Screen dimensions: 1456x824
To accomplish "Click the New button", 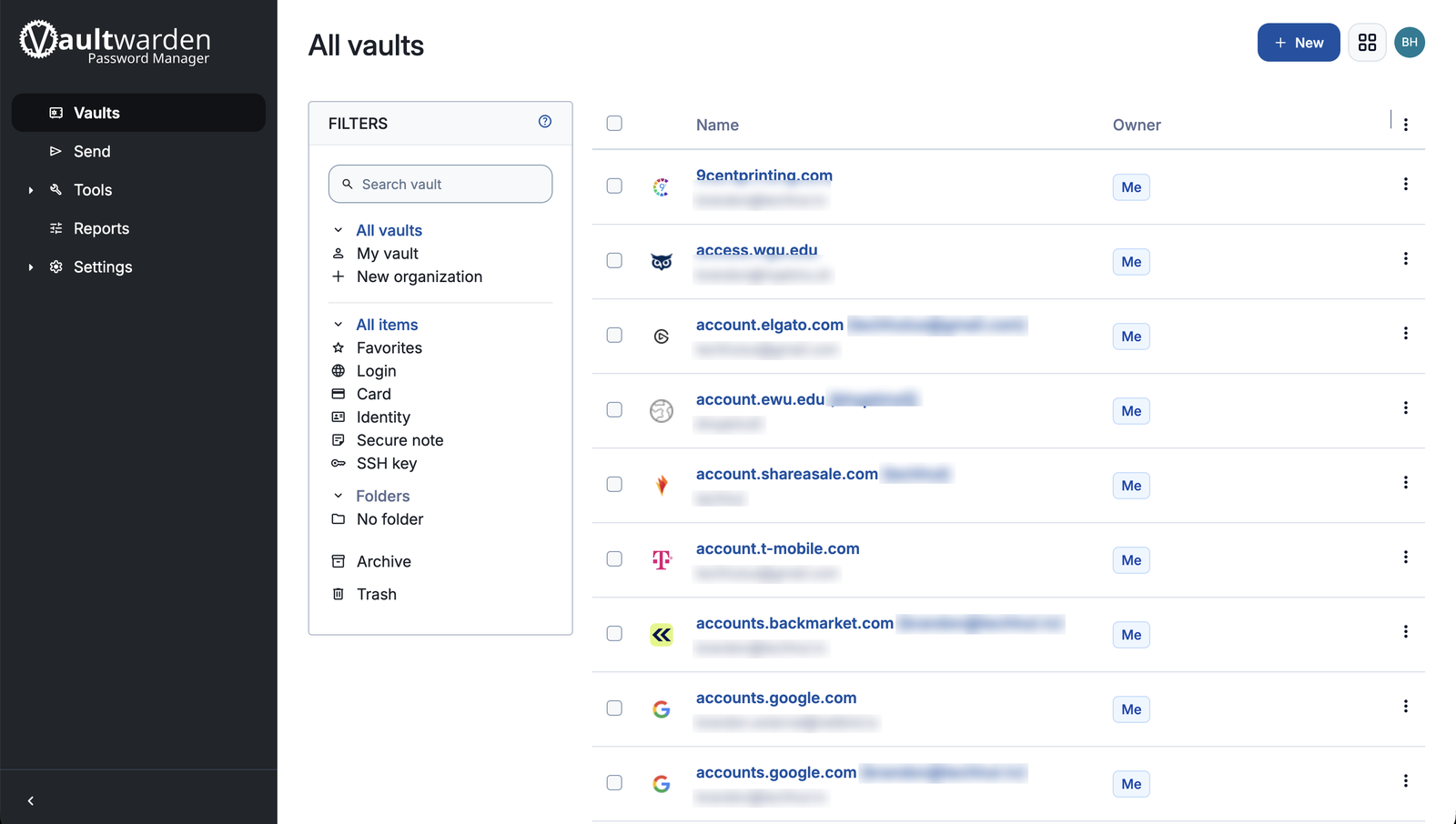I will coord(1299,43).
